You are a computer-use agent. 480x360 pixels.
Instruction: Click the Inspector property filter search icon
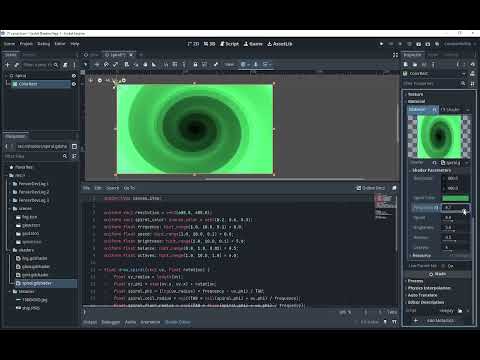[463, 83]
